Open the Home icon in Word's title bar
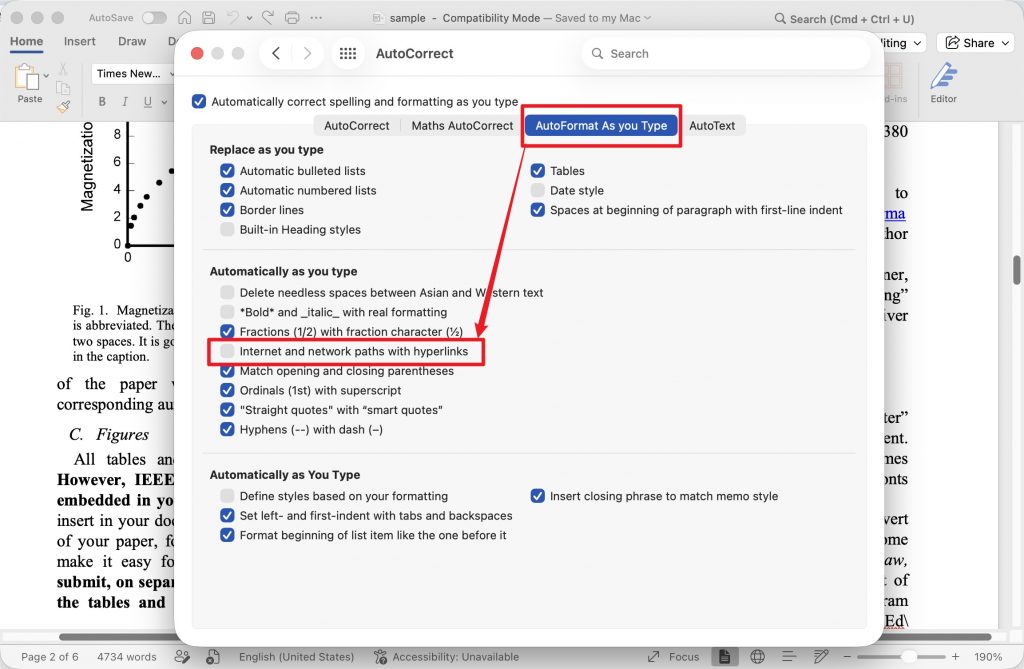The width and height of the screenshot is (1024, 669). pyautogui.click(x=185, y=18)
